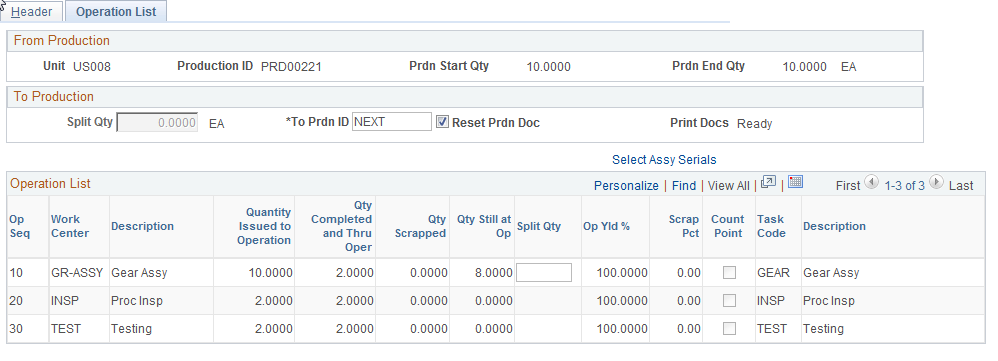Go to First rows link
This screenshot has width=998, height=361.
pos(848,185)
